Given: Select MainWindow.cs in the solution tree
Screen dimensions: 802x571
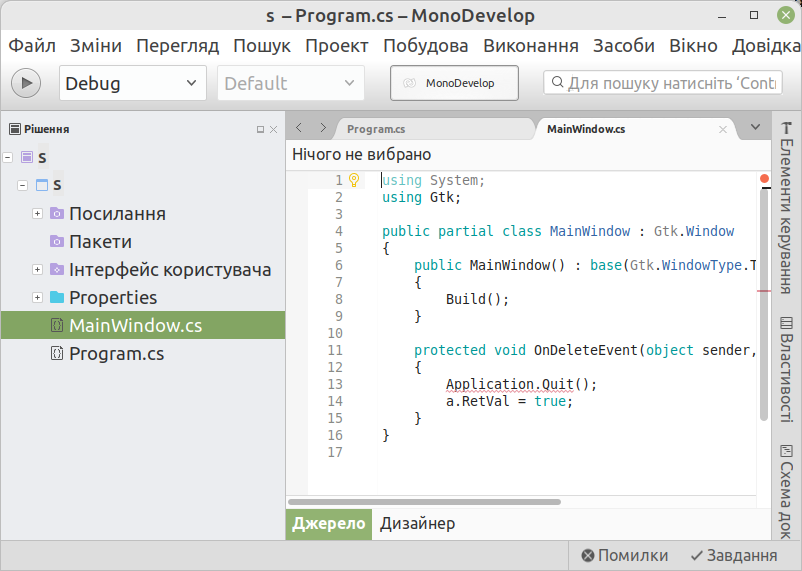Looking at the screenshot, I should click(x=143, y=325).
